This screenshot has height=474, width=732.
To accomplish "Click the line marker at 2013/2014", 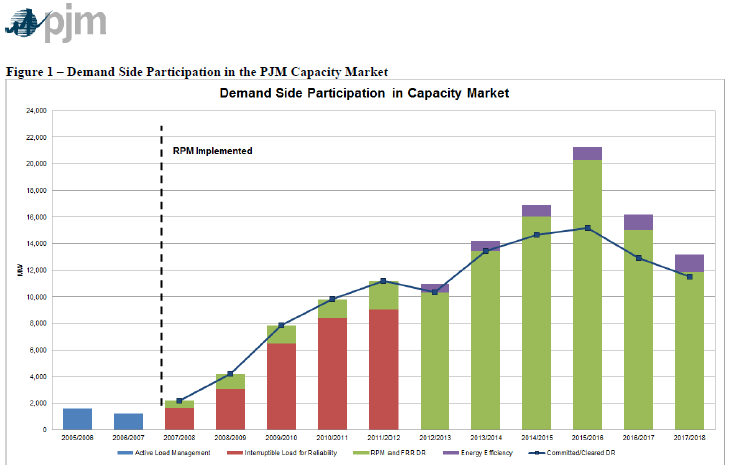I will point(485,251).
